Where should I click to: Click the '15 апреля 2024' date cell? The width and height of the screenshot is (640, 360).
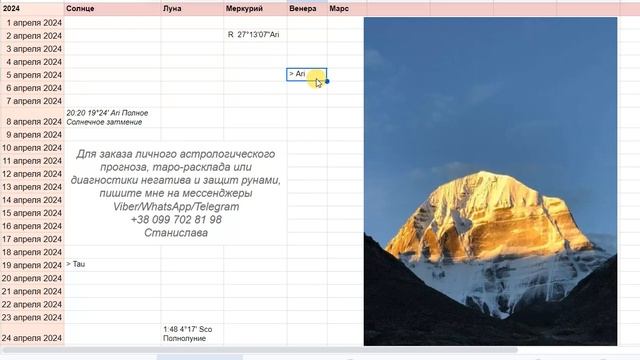pos(32,213)
